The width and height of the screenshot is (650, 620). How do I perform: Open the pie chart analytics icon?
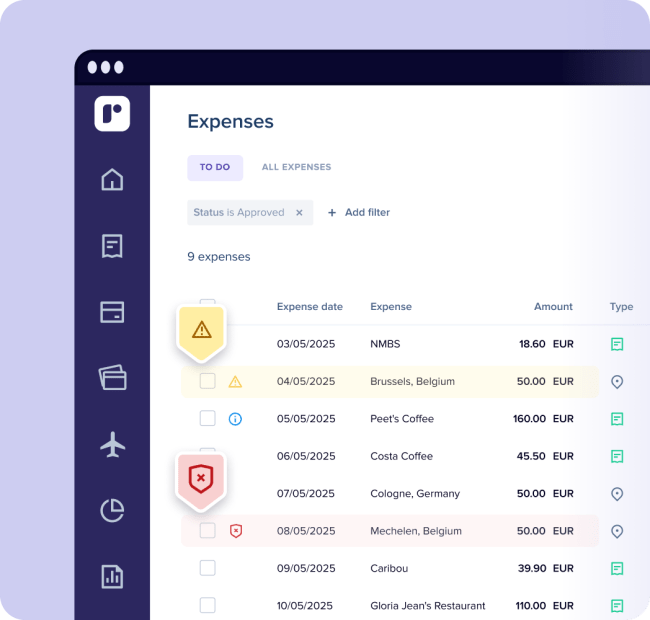pos(112,510)
